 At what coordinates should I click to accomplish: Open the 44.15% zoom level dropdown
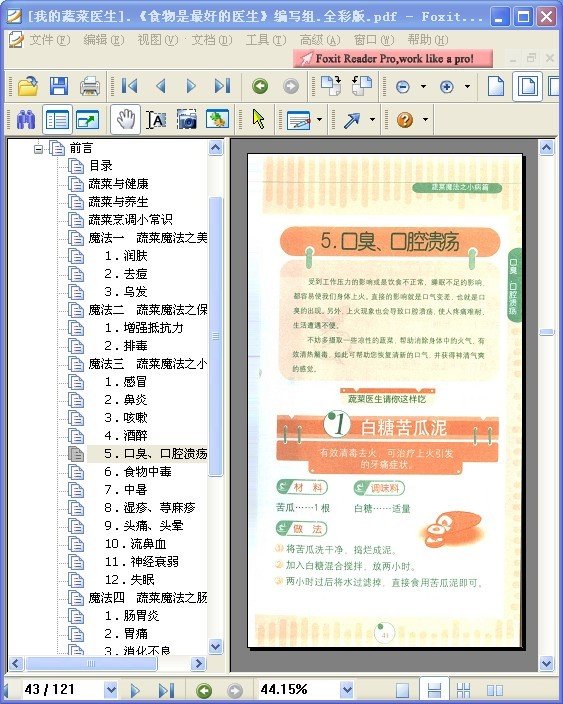[x=346, y=689]
